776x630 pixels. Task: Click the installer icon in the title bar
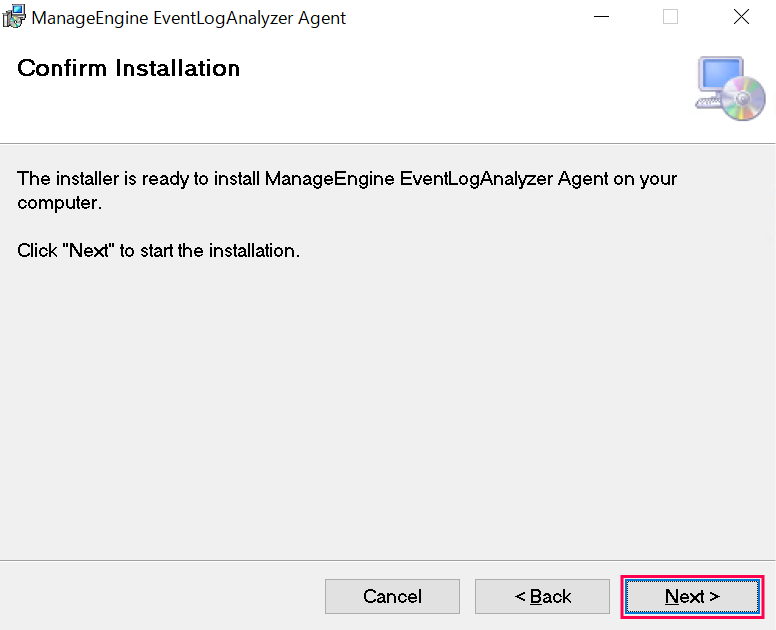(x=13, y=17)
